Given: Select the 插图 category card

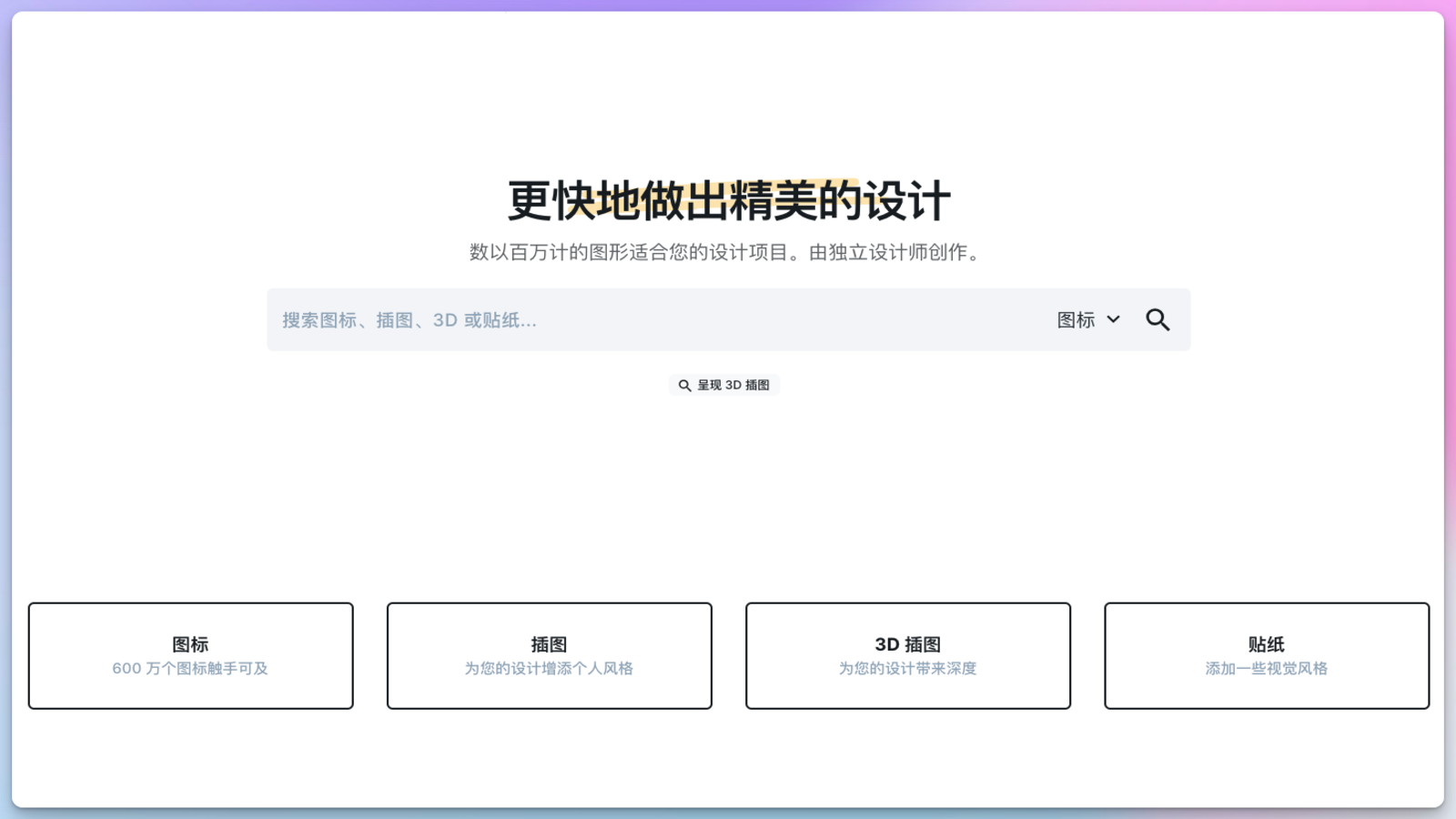Looking at the screenshot, I should (549, 654).
